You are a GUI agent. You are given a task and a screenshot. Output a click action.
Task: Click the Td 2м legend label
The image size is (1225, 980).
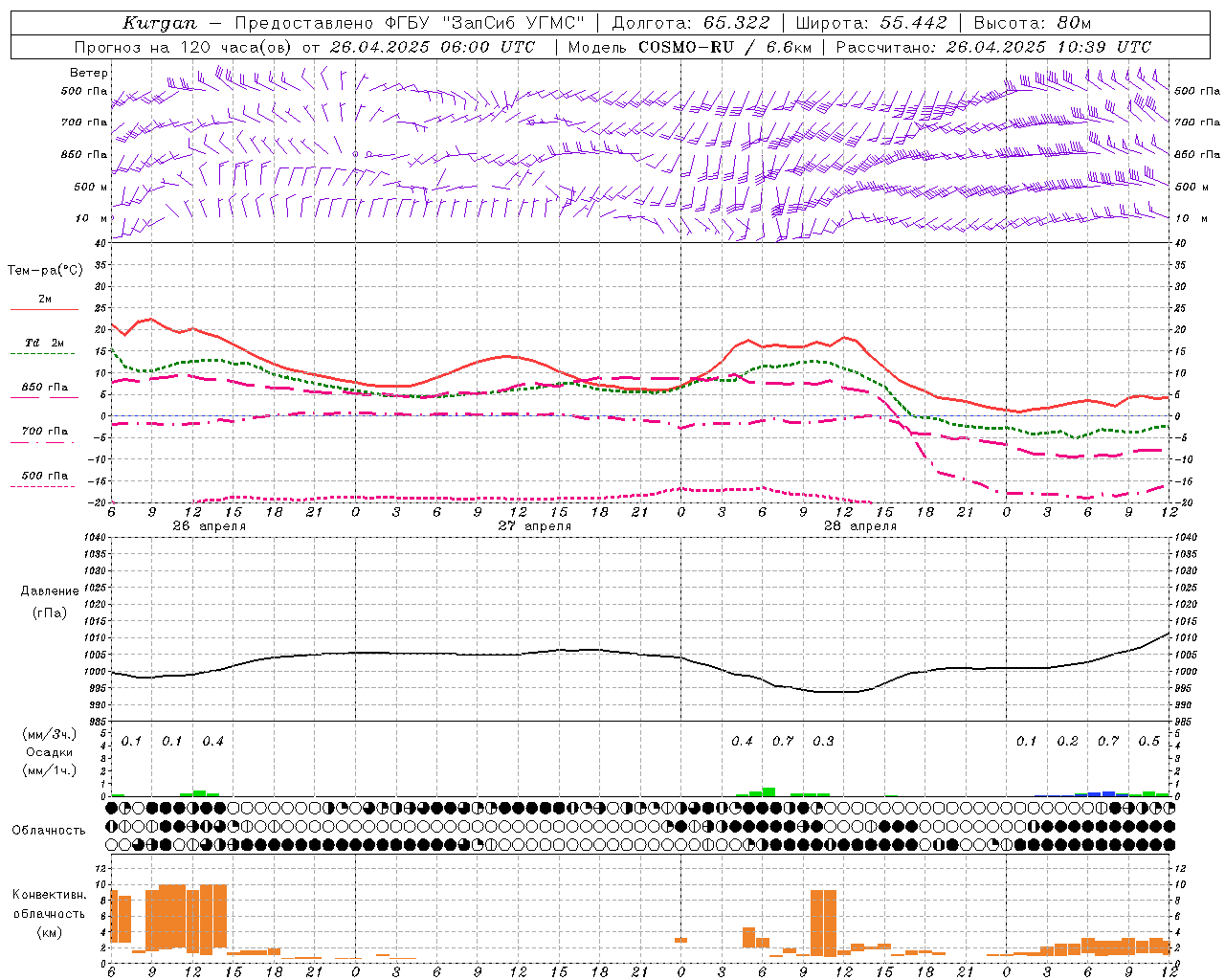[x=45, y=343]
